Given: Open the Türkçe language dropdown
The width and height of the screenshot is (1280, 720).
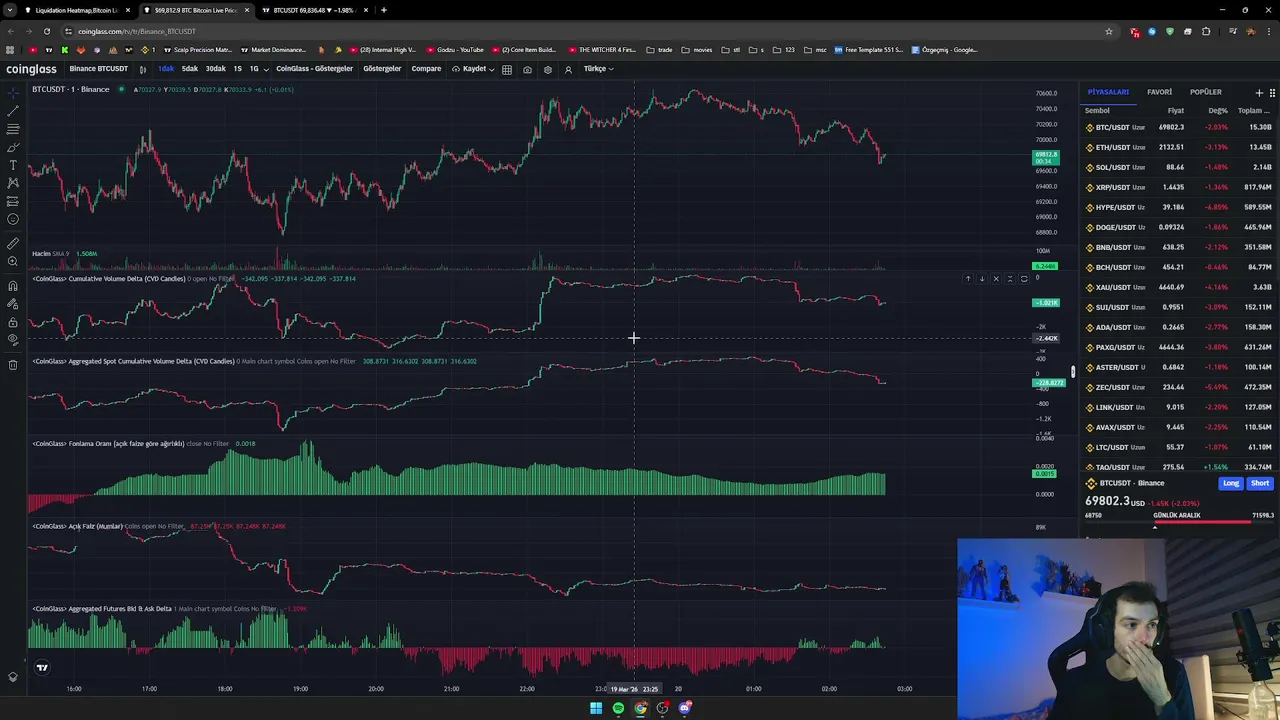Looking at the screenshot, I should (598, 69).
